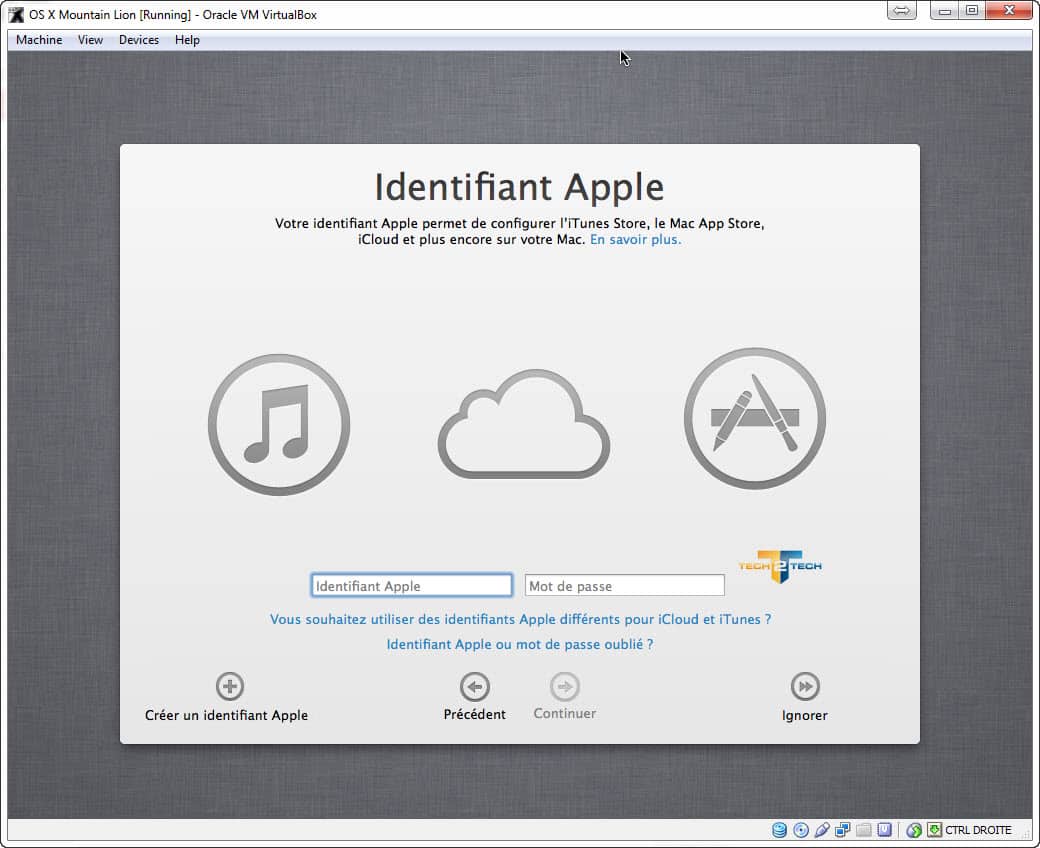The height and width of the screenshot is (848, 1040).
Task: Click the En savoir plus link
Action: point(635,239)
